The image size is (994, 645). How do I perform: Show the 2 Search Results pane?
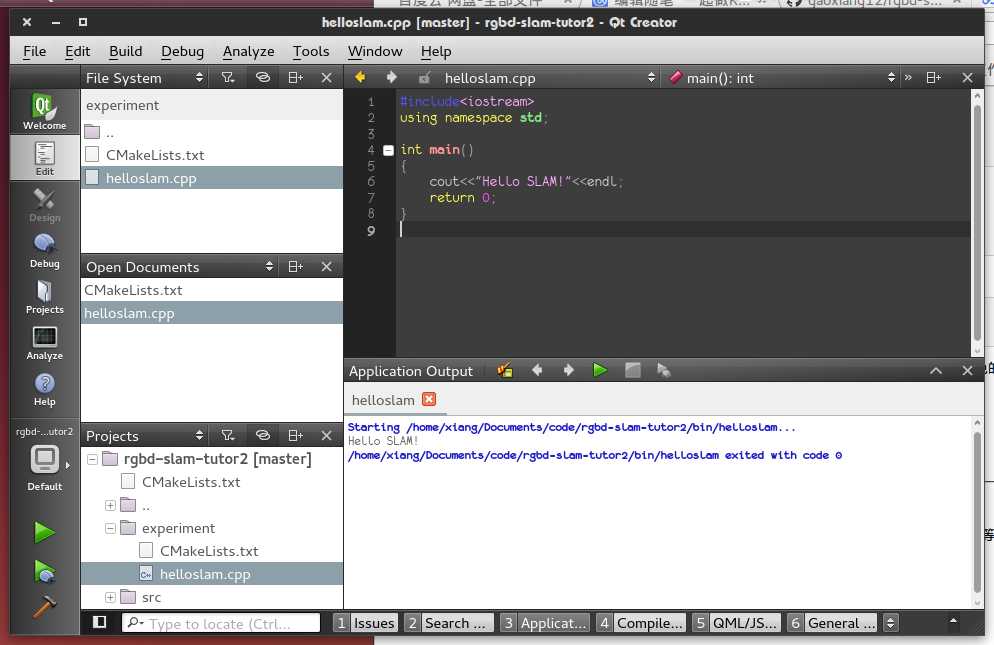(x=449, y=623)
